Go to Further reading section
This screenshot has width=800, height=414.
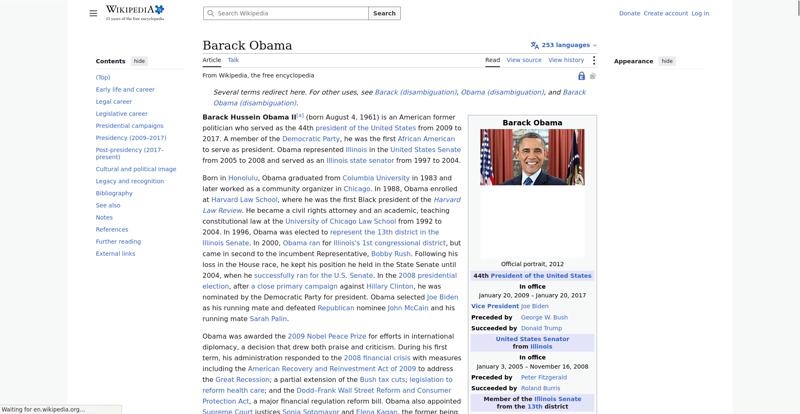(x=118, y=241)
